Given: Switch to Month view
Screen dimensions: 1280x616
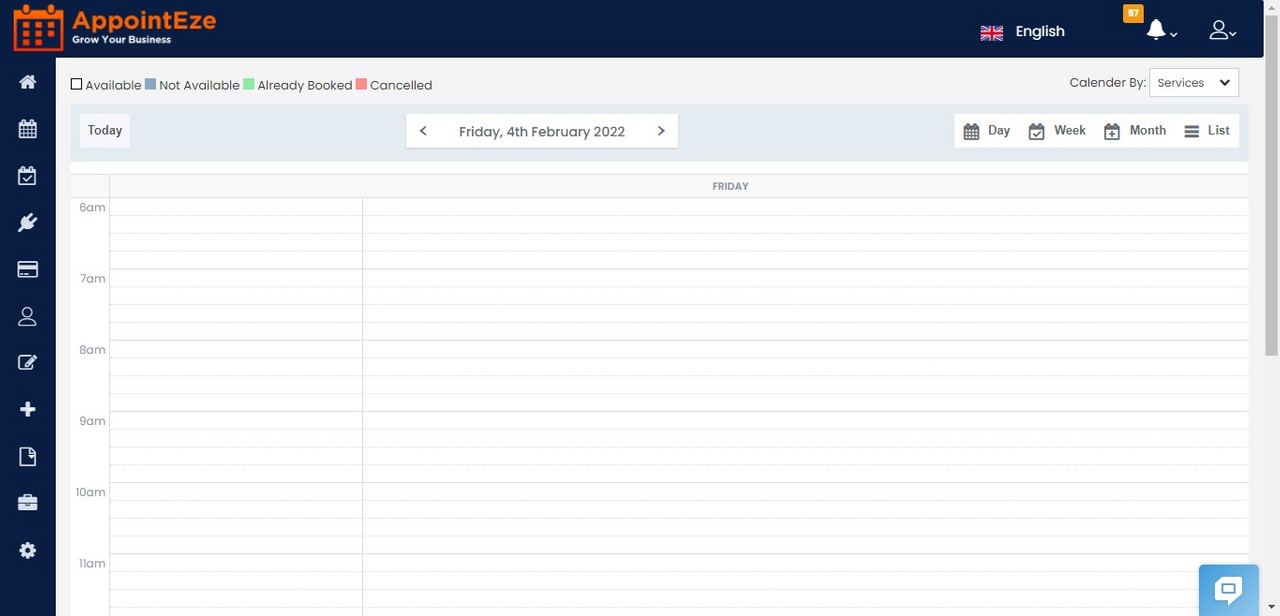Looking at the screenshot, I should tap(1135, 131).
